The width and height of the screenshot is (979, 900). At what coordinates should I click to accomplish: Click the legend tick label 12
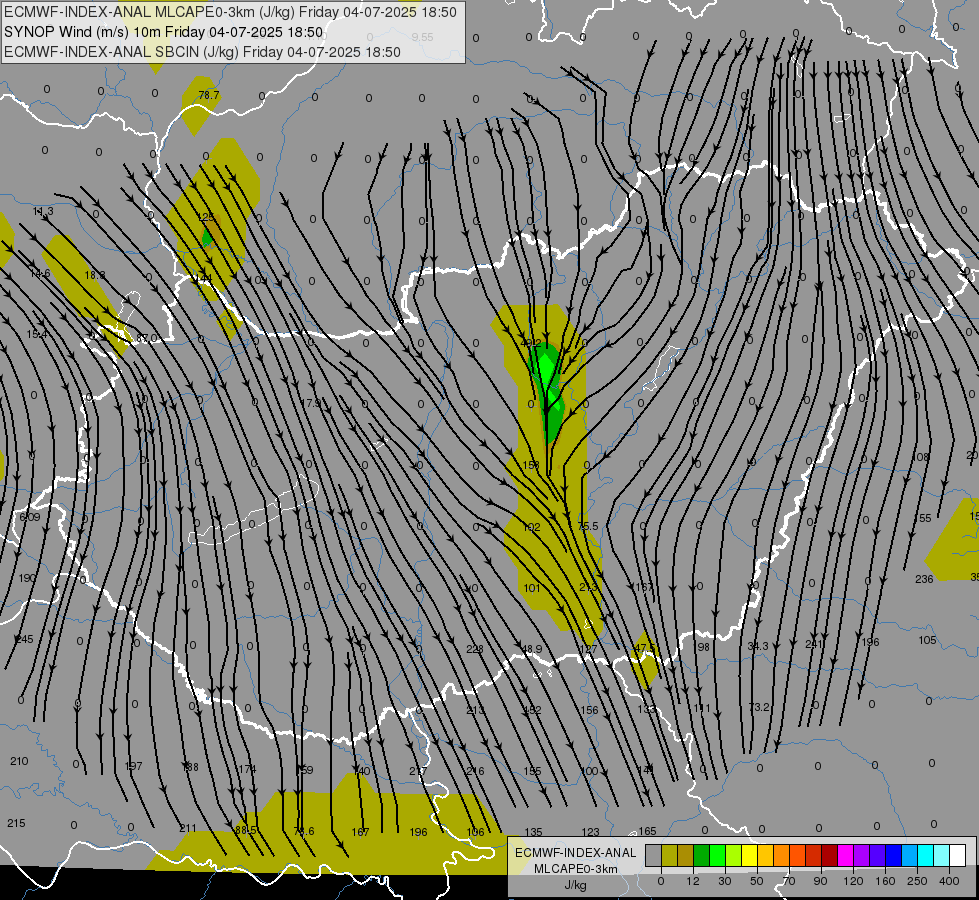tap(692, 881)
